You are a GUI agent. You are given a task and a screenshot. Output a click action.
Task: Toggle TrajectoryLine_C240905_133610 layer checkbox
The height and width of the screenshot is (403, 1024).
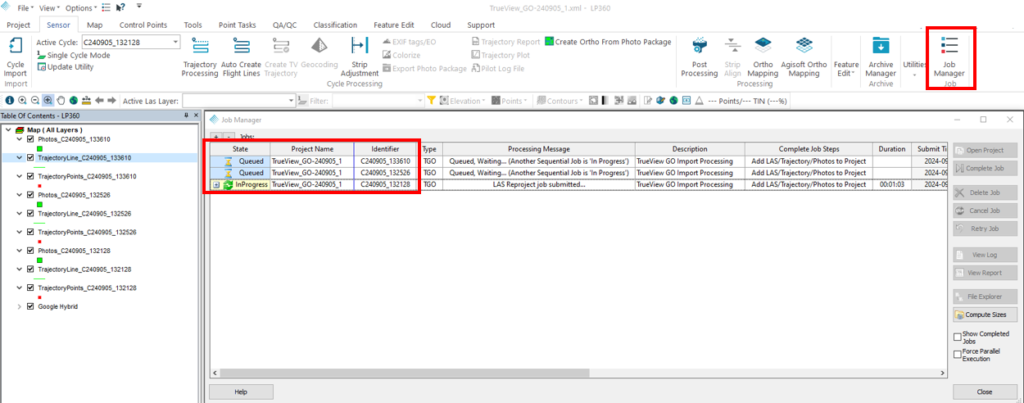coord(30,157)
